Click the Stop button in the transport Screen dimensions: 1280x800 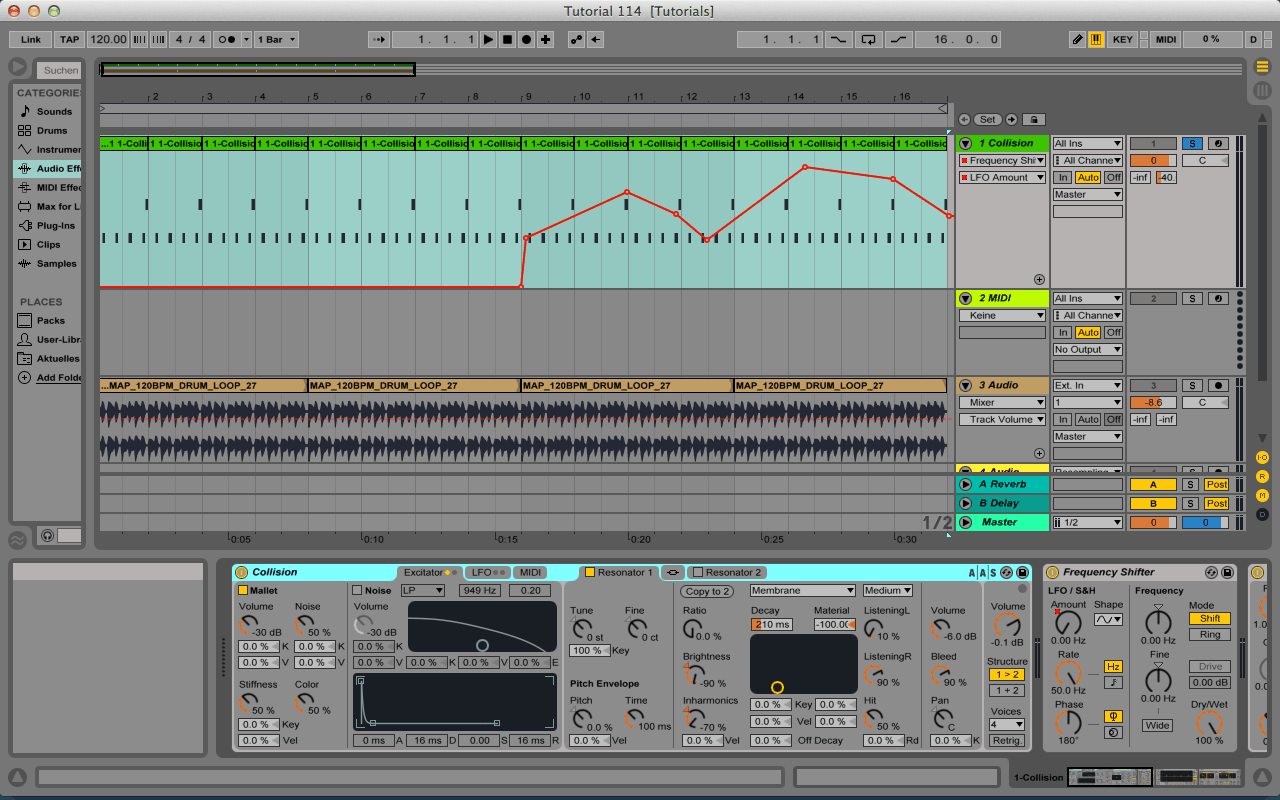[x=507, y=40]
